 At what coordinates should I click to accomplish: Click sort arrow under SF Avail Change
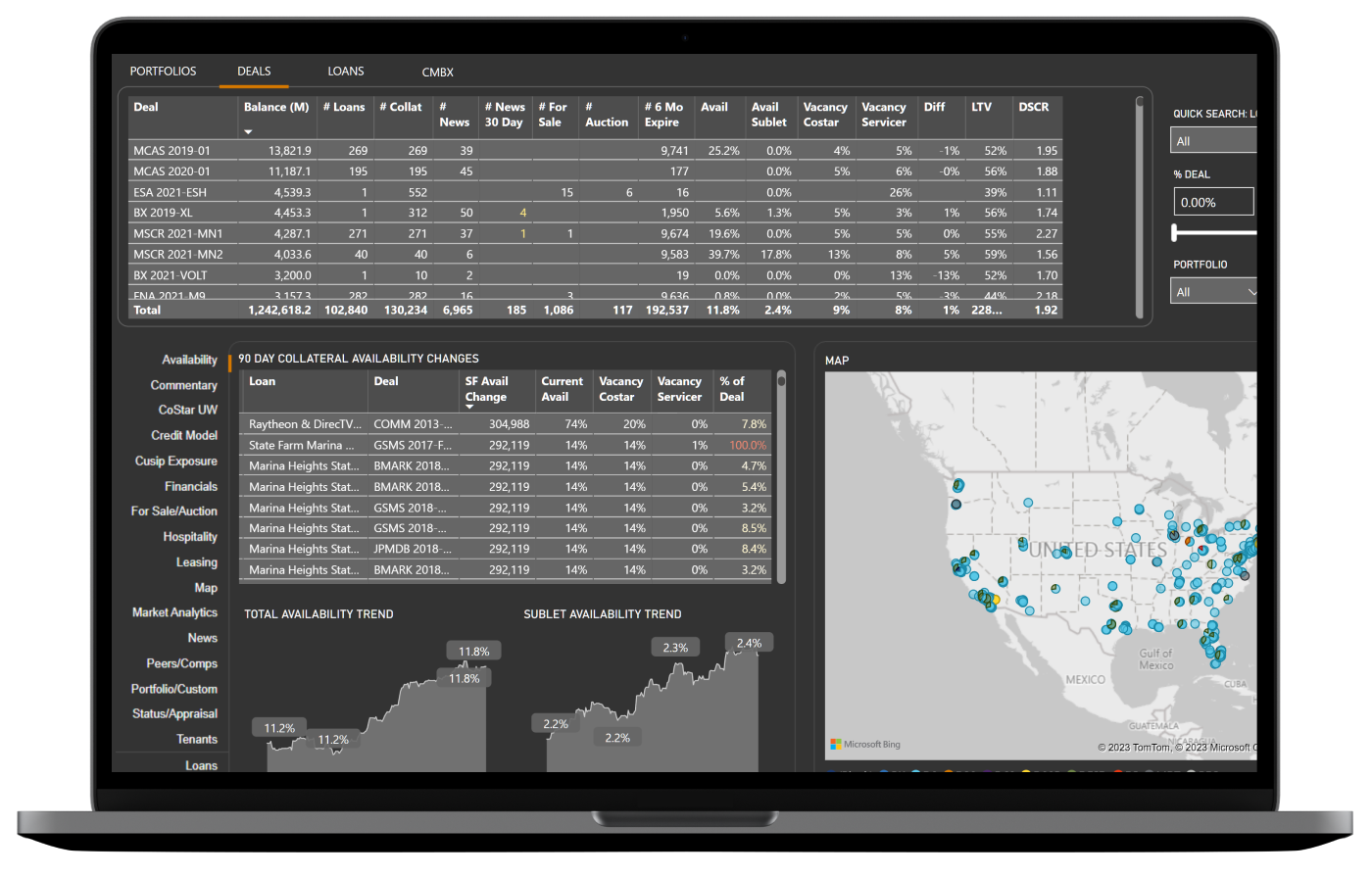[x=469, y=407]
